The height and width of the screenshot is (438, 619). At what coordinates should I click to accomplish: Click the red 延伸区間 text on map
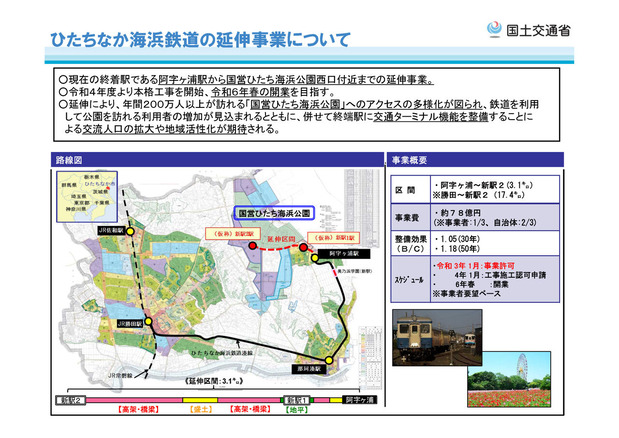click(x=281, y=239)
